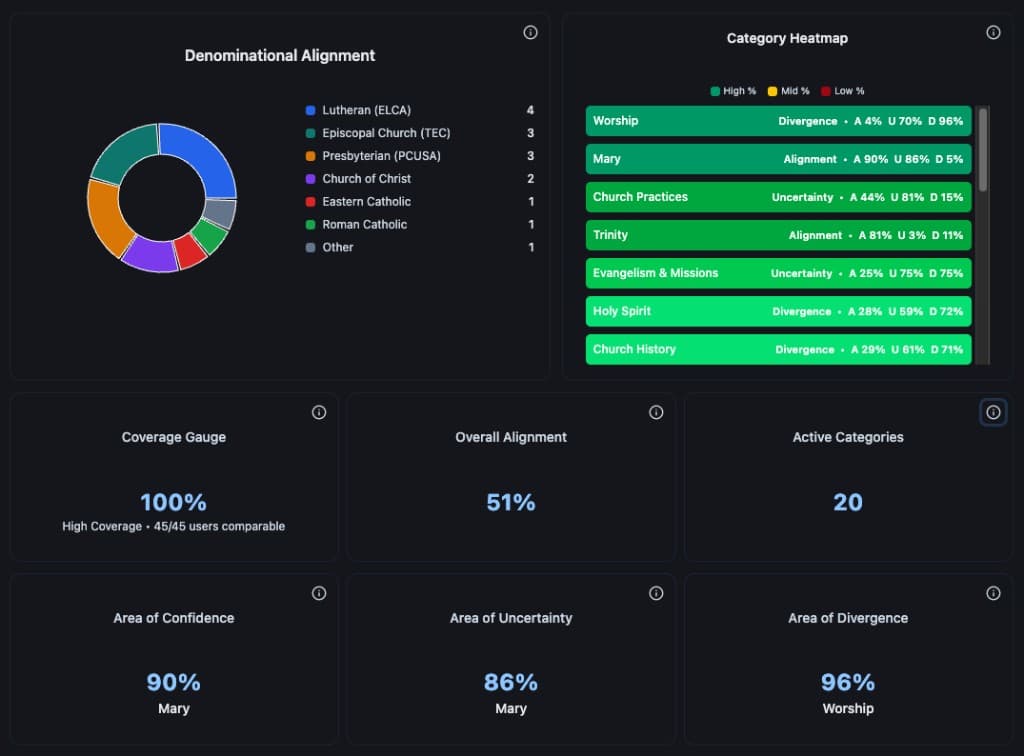Open info icon on Category Heatmap card
The image size is (1024, 756).
tap(993, 32)
